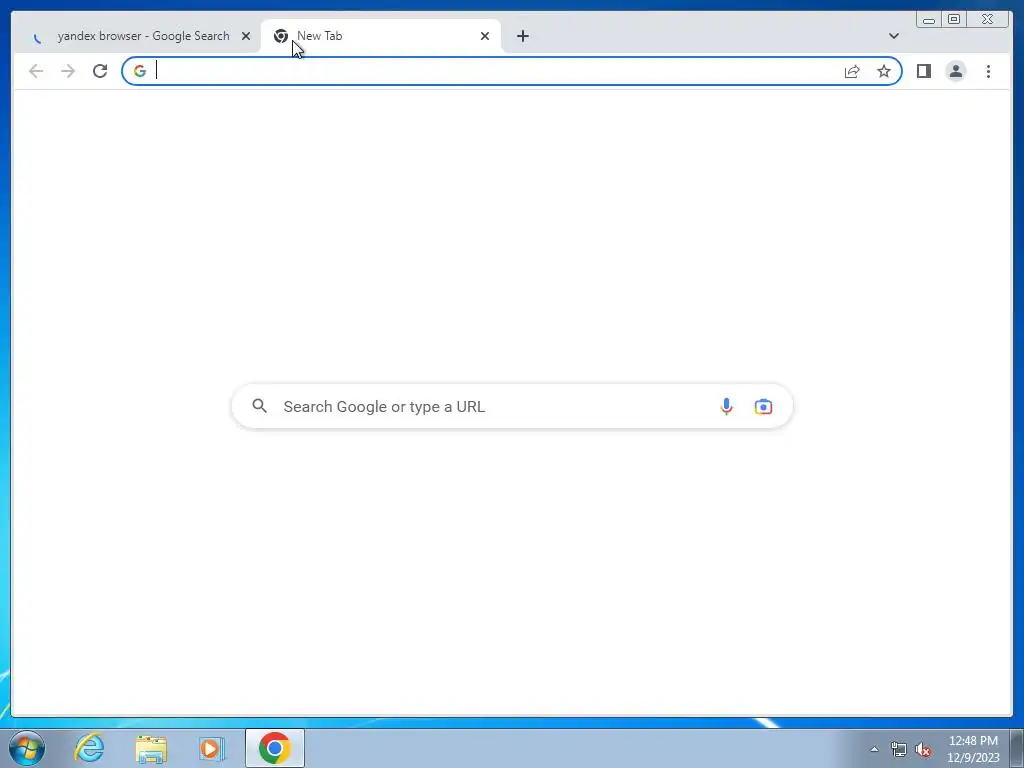Viewport: 1024px width, 768px height.
Task: Minimize the Chrome window
Action: click(929, 20)
